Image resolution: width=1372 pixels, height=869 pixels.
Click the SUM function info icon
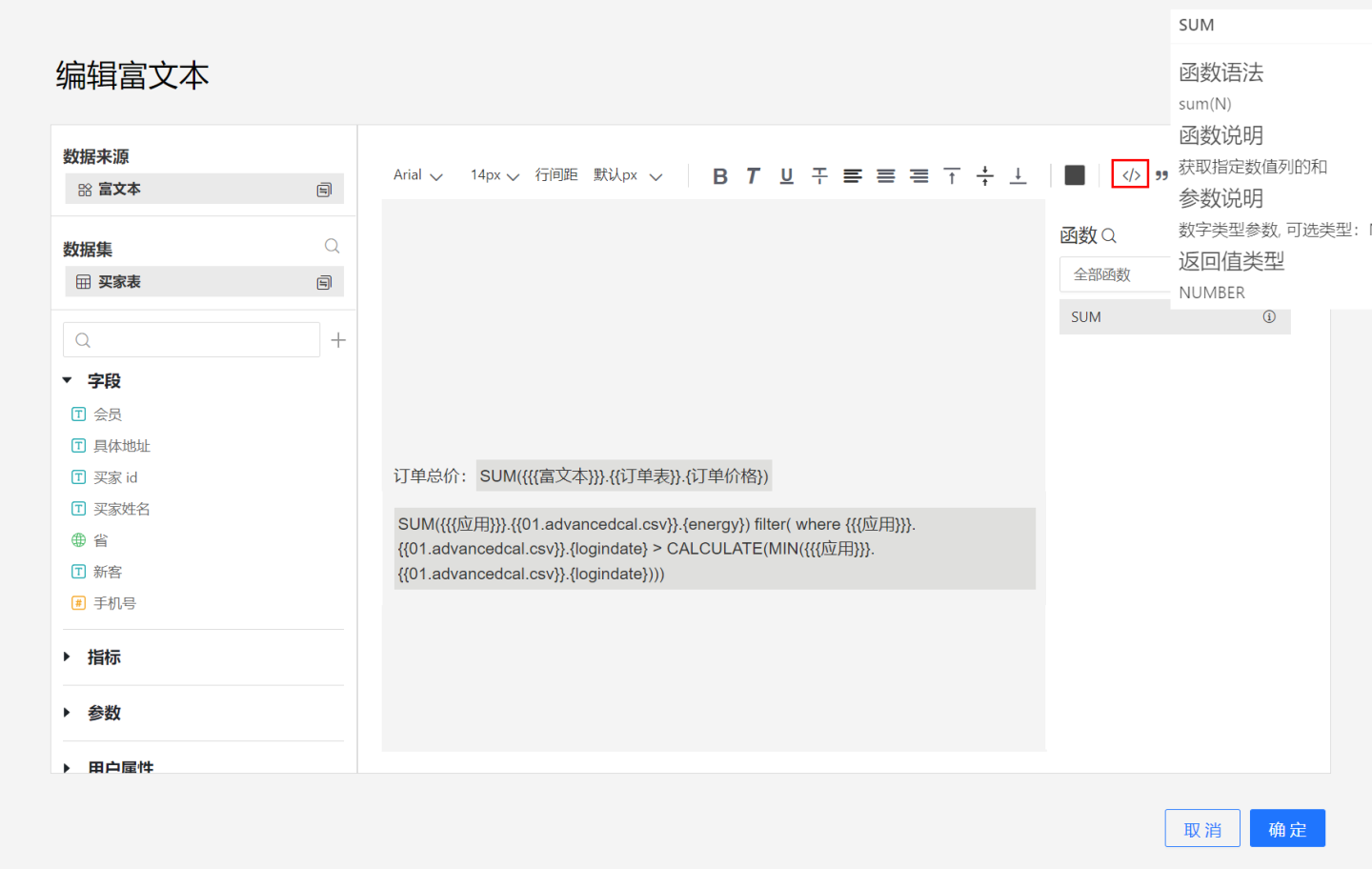coord(1269,317)
